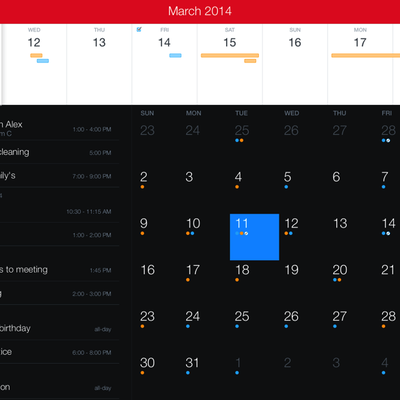Select grayed-out April 3 in month grid
This screenshot has width=400, height=400.
(x=336, y=363)
